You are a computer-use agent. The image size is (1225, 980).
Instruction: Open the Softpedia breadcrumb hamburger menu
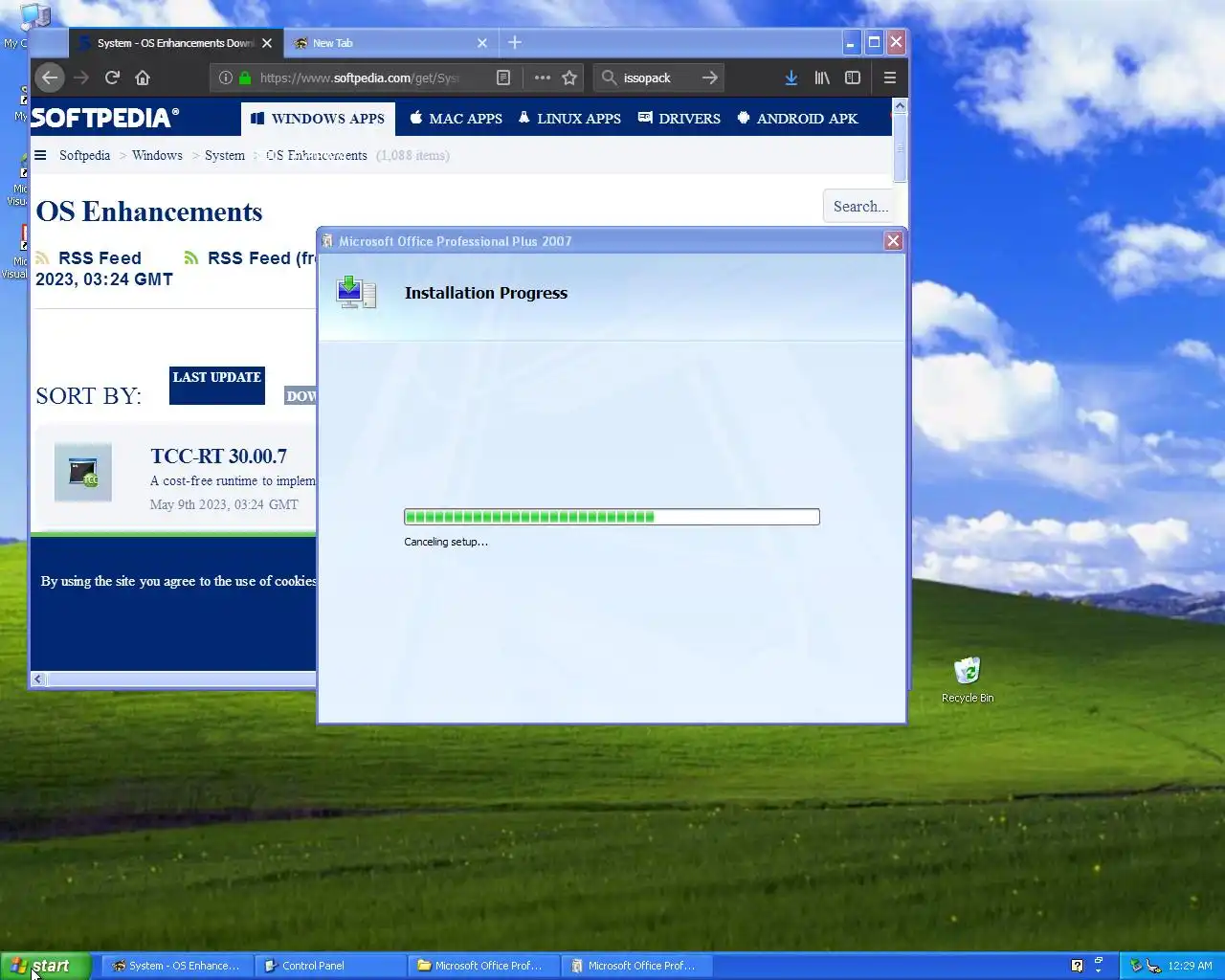[40, 155]
